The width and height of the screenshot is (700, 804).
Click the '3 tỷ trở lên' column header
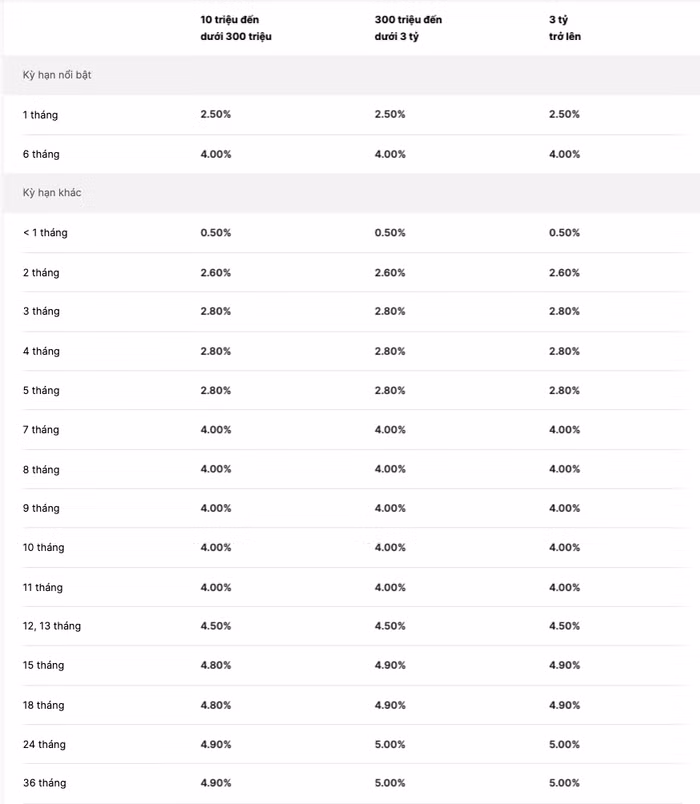coord(565,28)
